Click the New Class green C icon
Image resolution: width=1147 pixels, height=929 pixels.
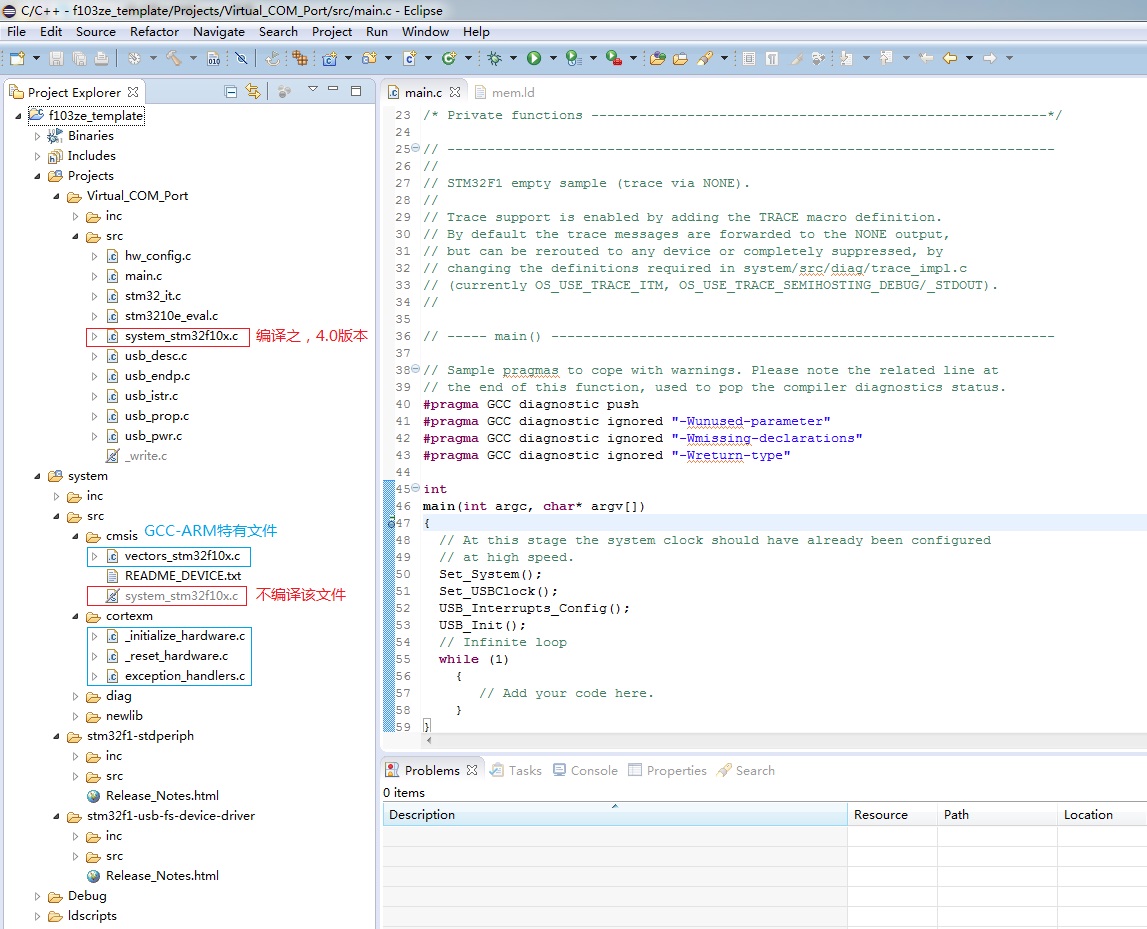point(449,58)
